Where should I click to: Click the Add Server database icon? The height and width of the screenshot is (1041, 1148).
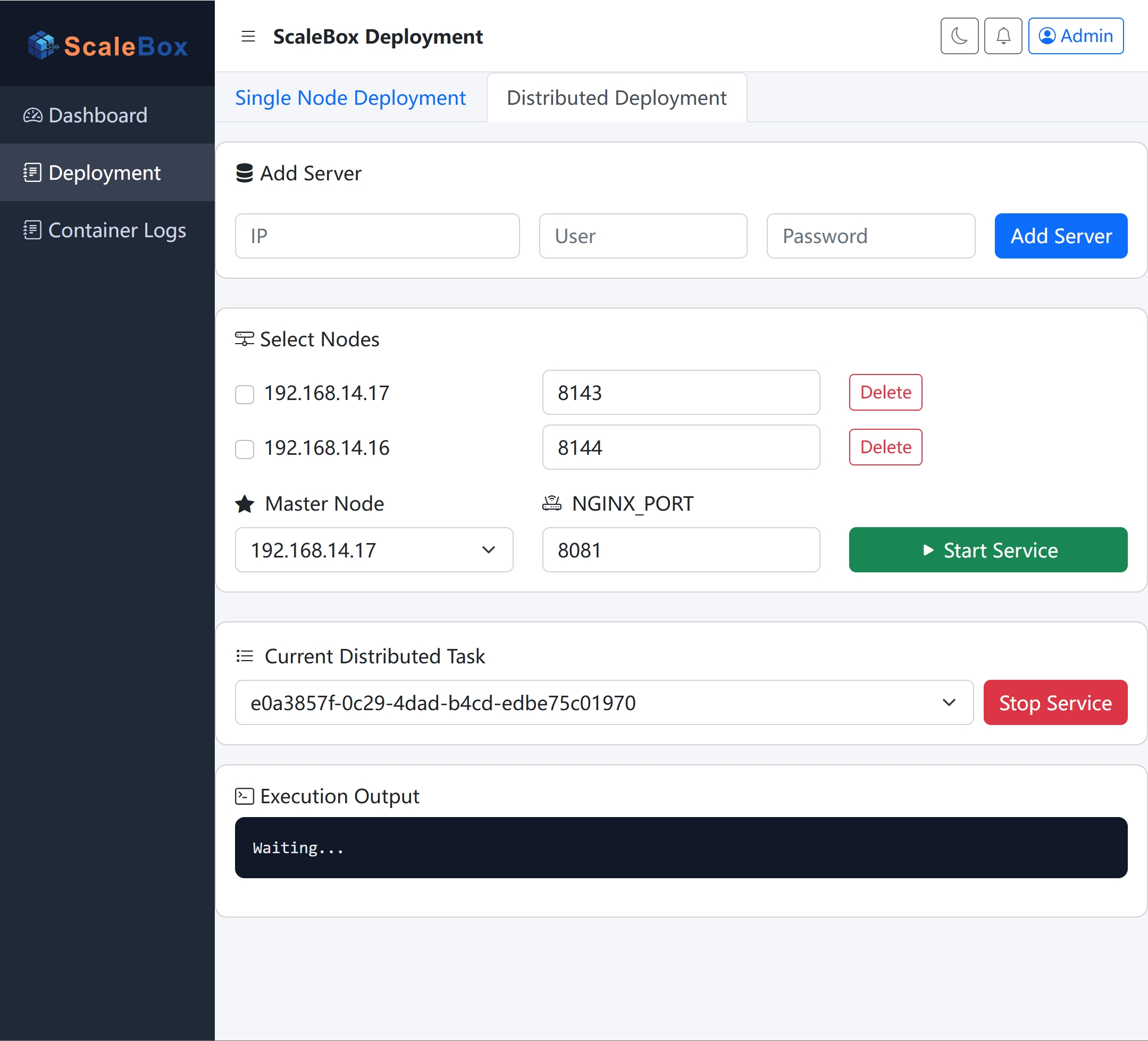tap(244, 173)
